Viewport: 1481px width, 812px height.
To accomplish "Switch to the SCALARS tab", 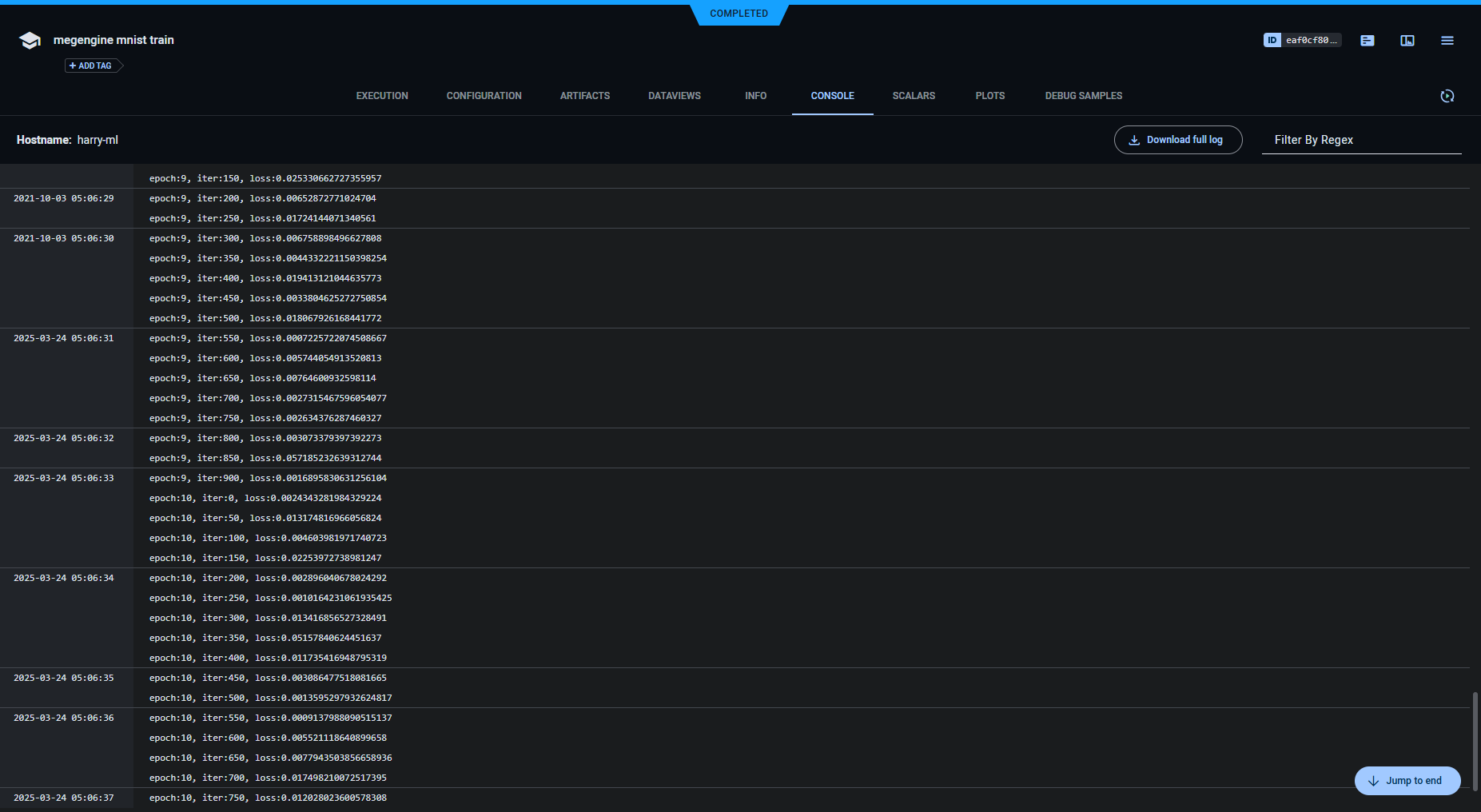I will (x=914, y=96).
